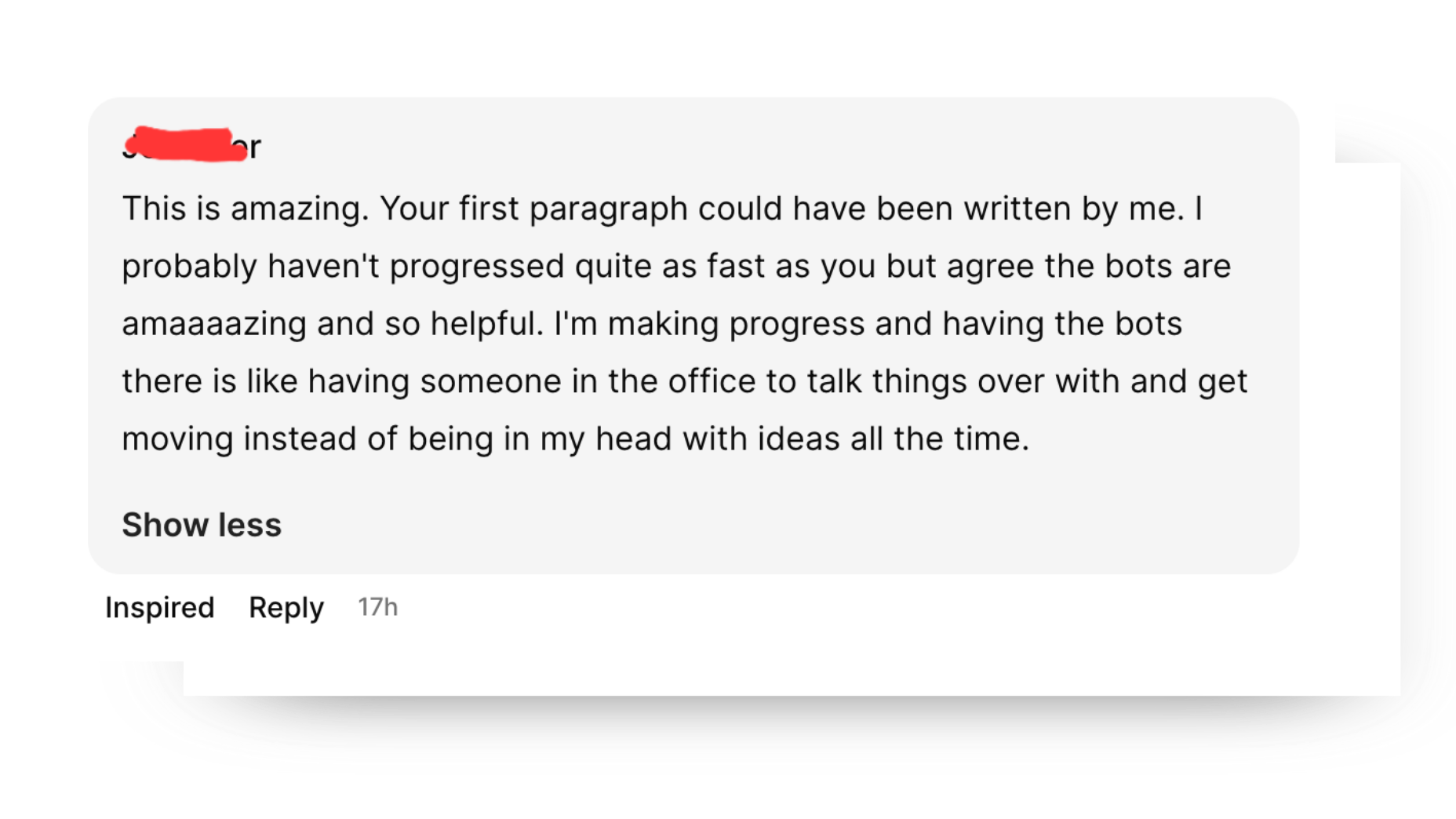Reply to this comment

point(286,607)
